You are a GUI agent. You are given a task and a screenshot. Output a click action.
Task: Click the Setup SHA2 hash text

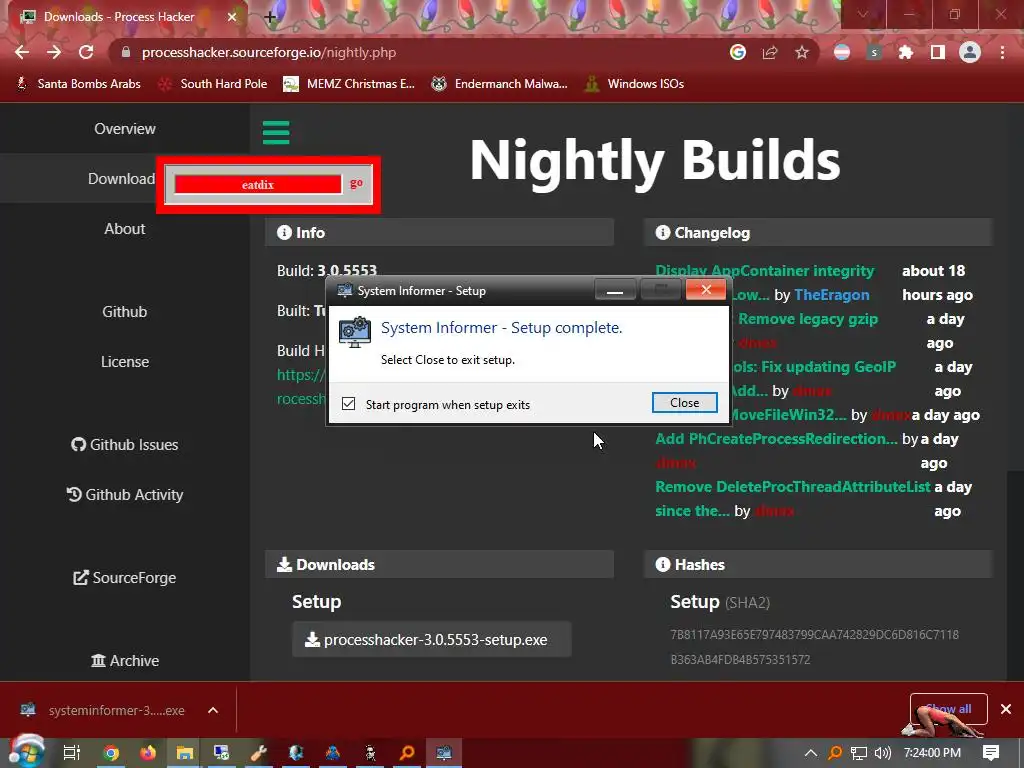click(x=814, y=647)
